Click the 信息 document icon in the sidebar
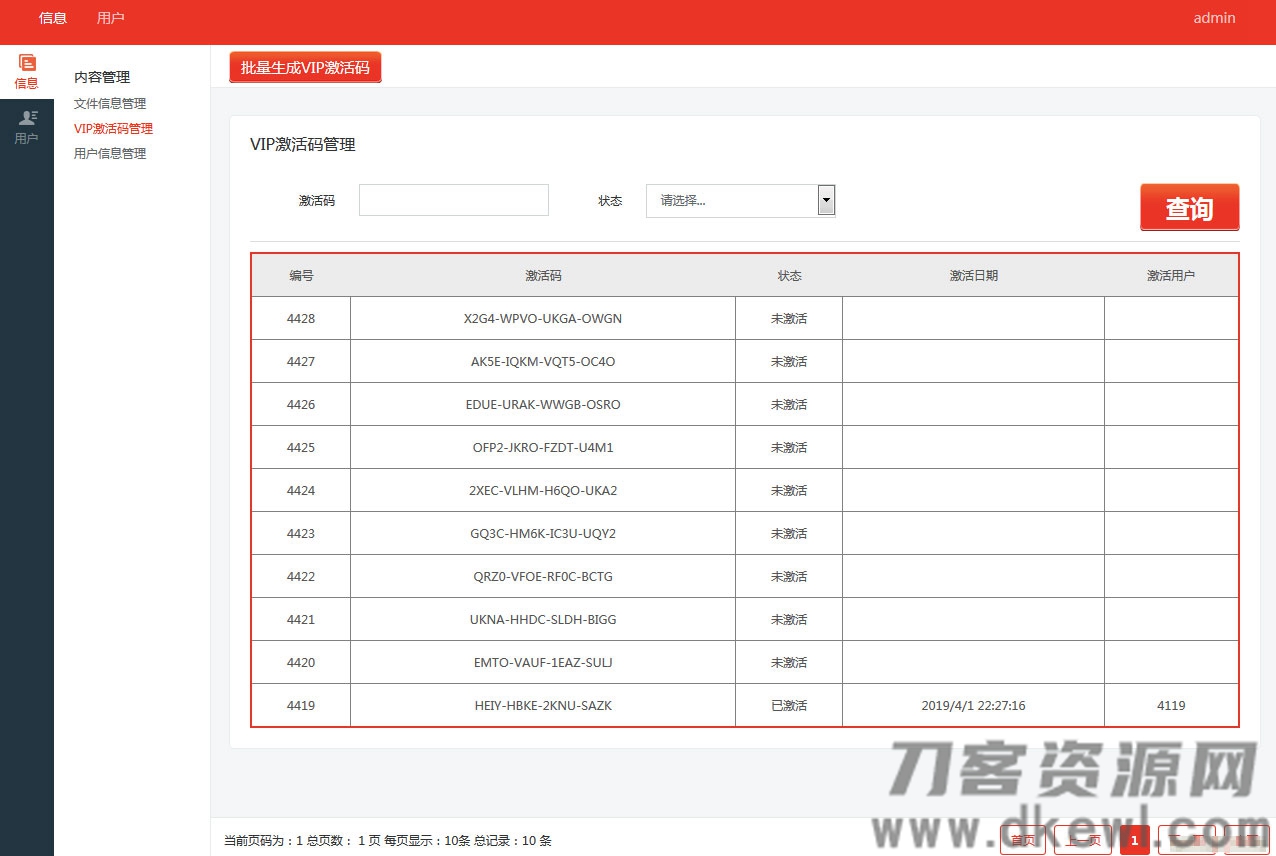 pos(26,71)
